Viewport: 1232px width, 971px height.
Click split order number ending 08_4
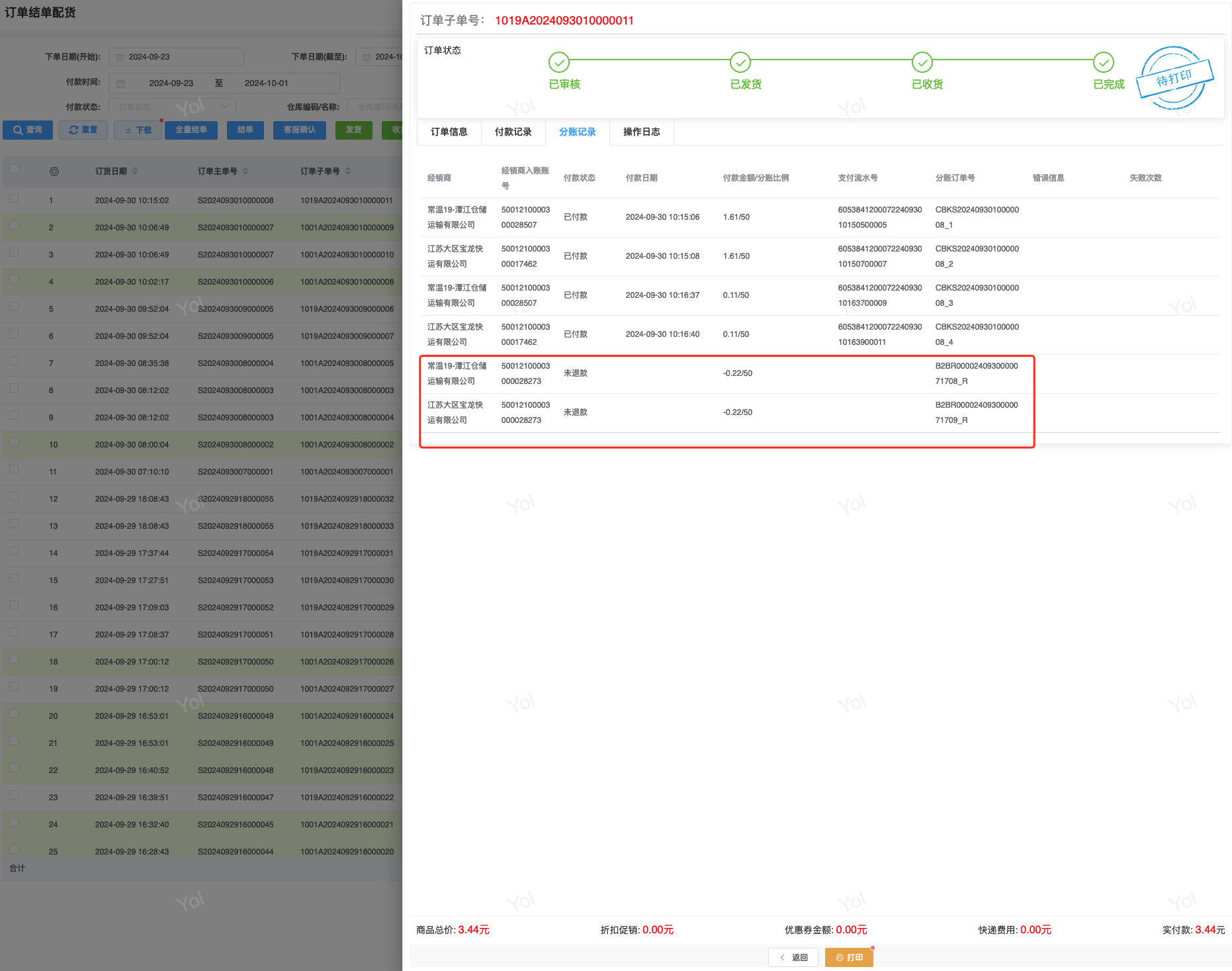click(x=977, y=334)
